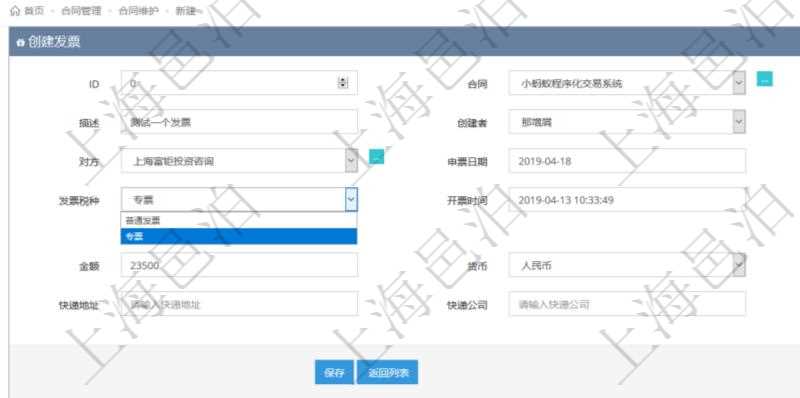Collapse the 发票税种 dropdown arrow
Image resolution: width=800 pixels, height=398 pixels.
(x=351, y=200)
